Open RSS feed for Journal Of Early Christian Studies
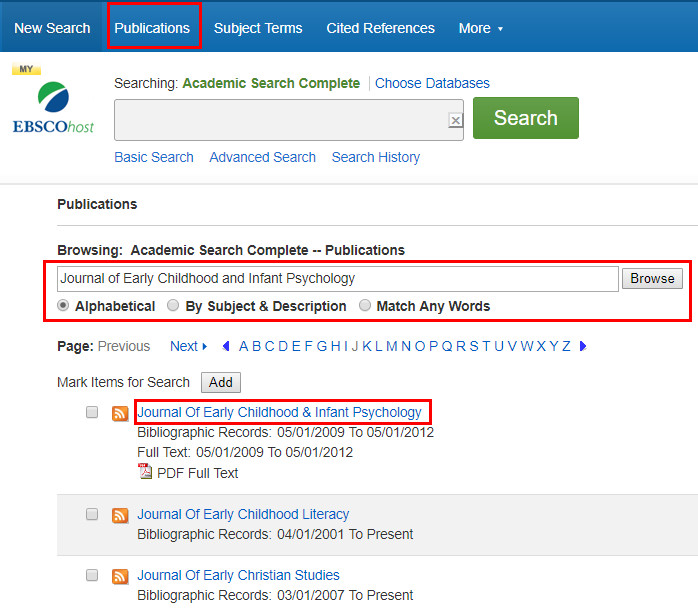 [x=120, y=576]
